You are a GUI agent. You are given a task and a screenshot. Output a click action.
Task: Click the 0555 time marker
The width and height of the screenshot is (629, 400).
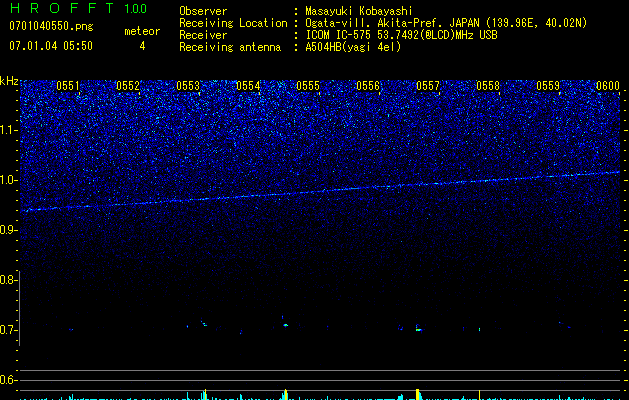pos(308,86)
